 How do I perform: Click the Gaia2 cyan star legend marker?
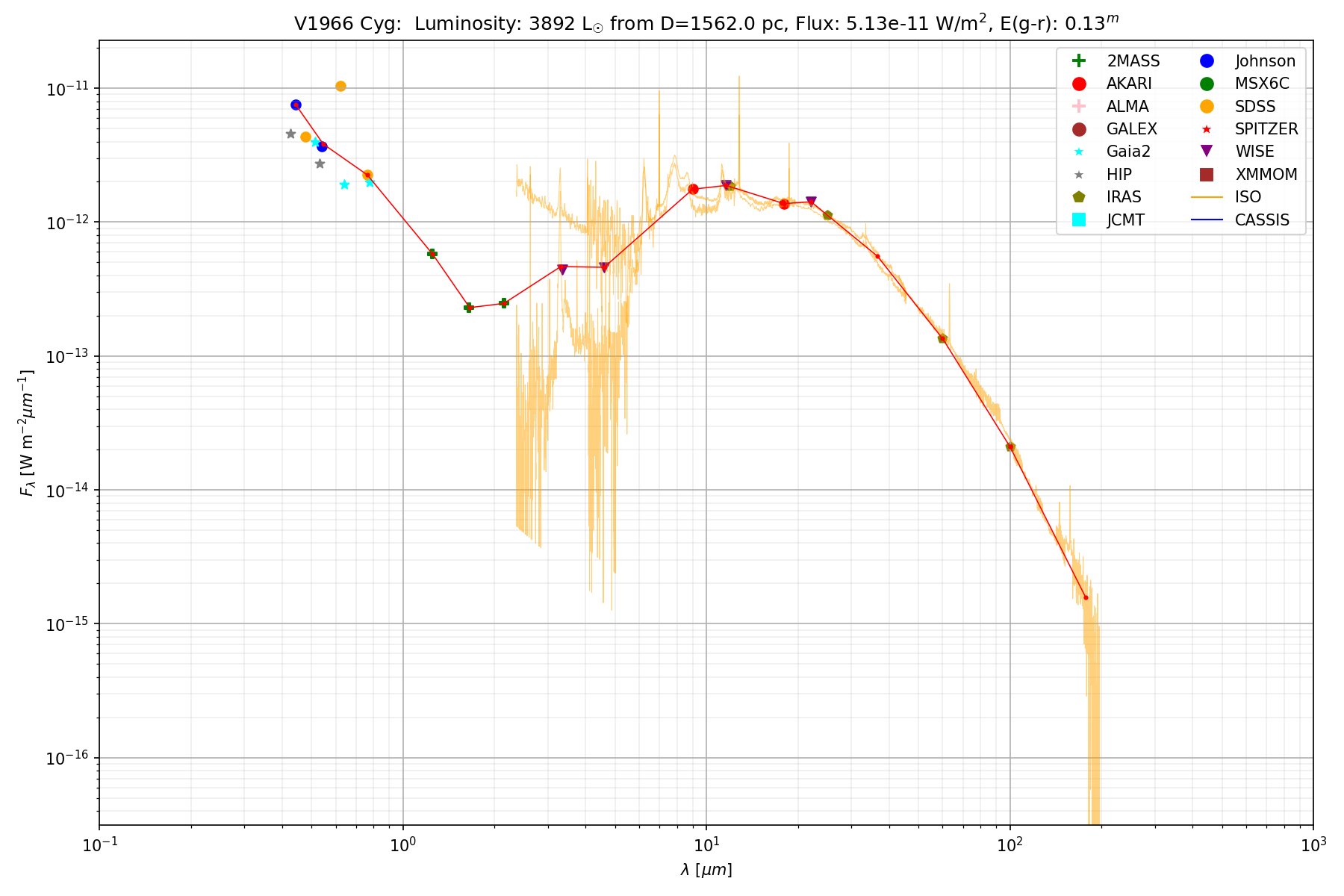tap(1078, 152)
